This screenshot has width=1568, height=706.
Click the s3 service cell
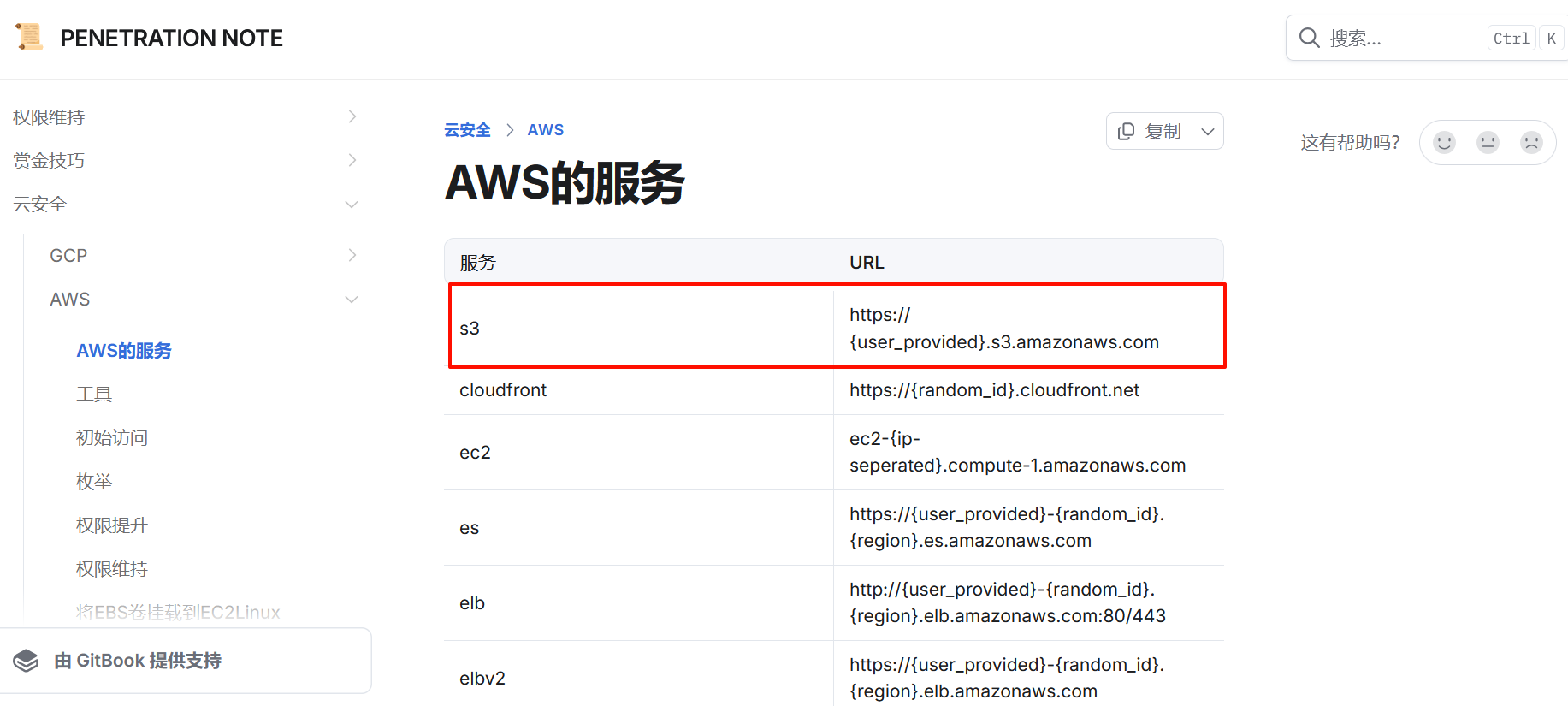tap(639, 329)
